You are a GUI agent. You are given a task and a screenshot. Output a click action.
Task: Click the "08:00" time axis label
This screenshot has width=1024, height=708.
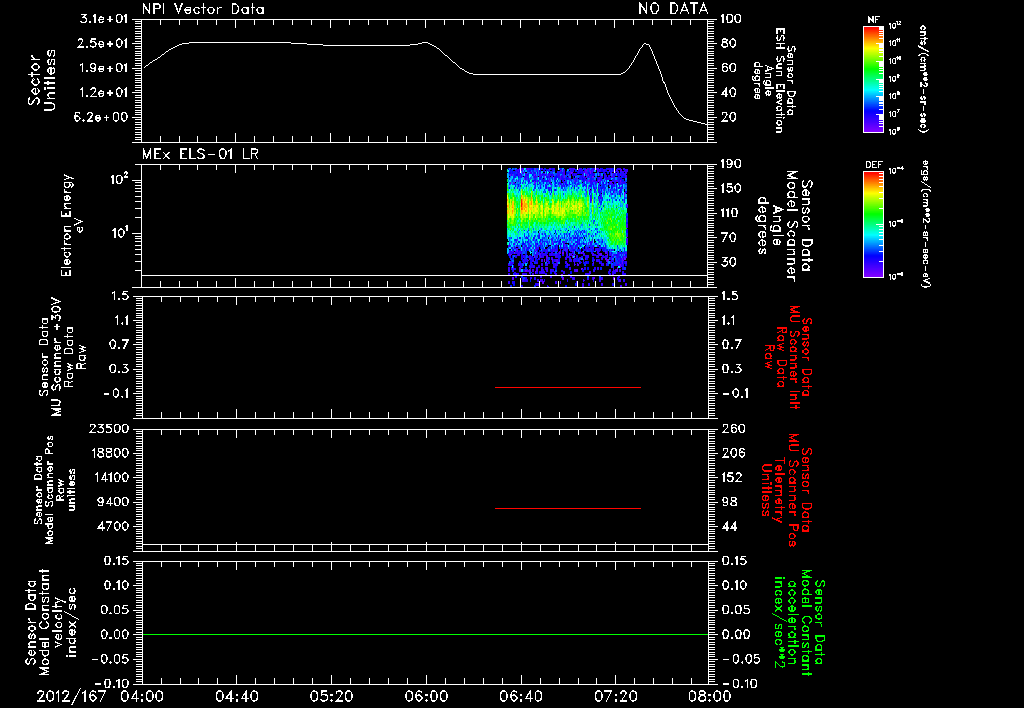(x=710, y=696)
